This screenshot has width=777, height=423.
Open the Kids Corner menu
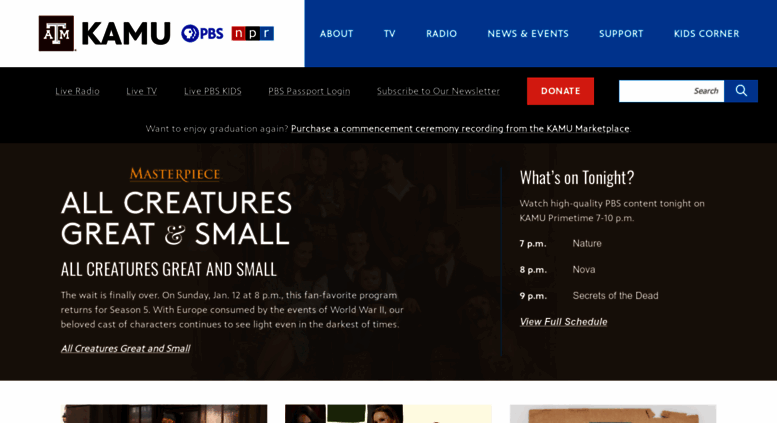706,34
